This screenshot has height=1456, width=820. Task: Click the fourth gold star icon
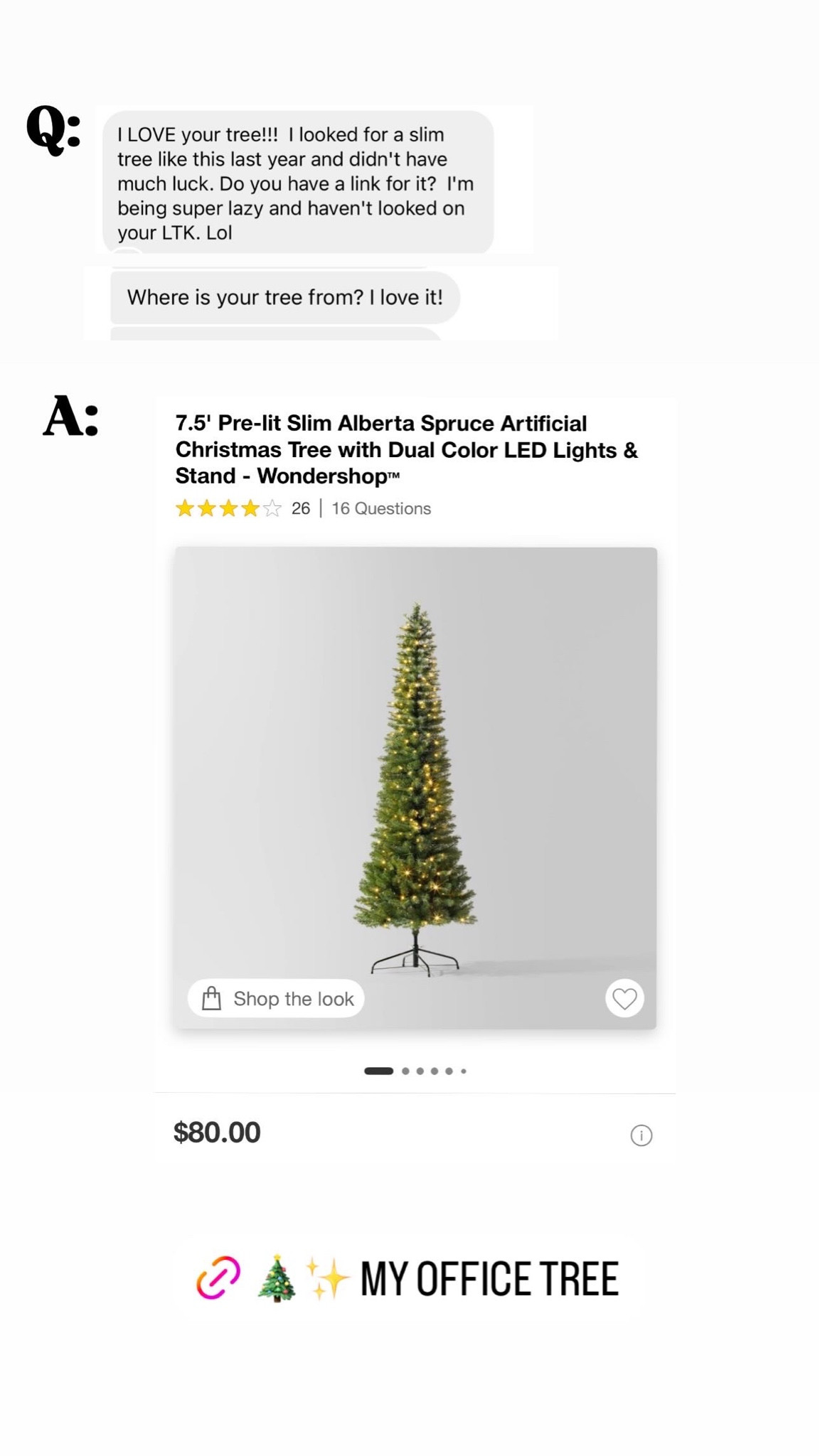[254, 508]
